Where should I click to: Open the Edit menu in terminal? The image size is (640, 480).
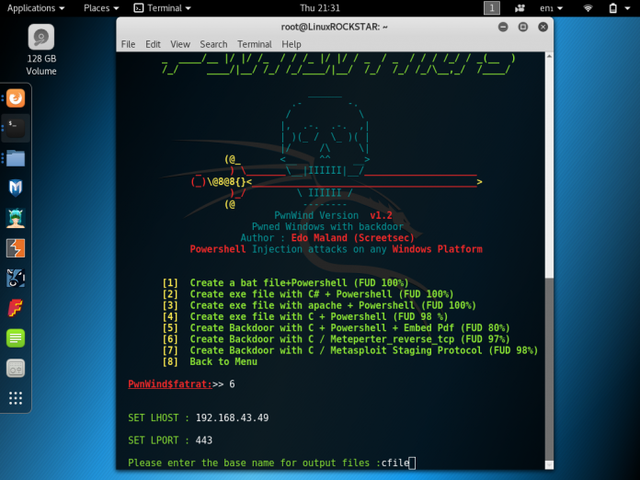pyautogui.click(x=153, y=44)
